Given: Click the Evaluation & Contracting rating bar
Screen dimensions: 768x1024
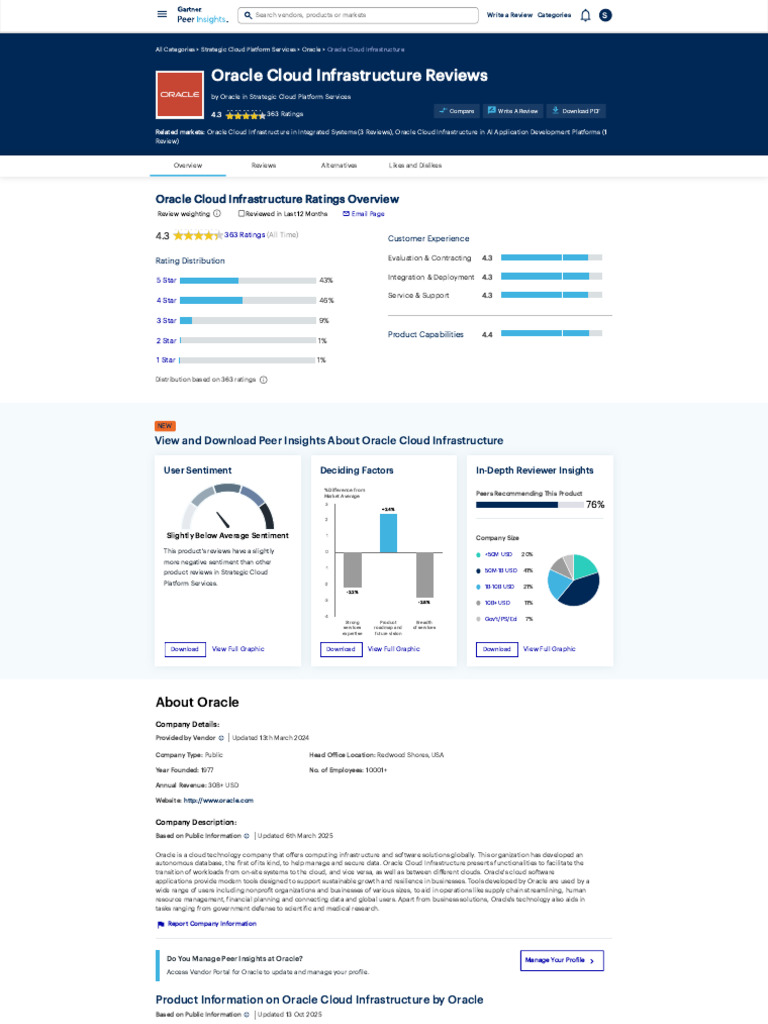Looking at the screenshot, I should 551,258.
